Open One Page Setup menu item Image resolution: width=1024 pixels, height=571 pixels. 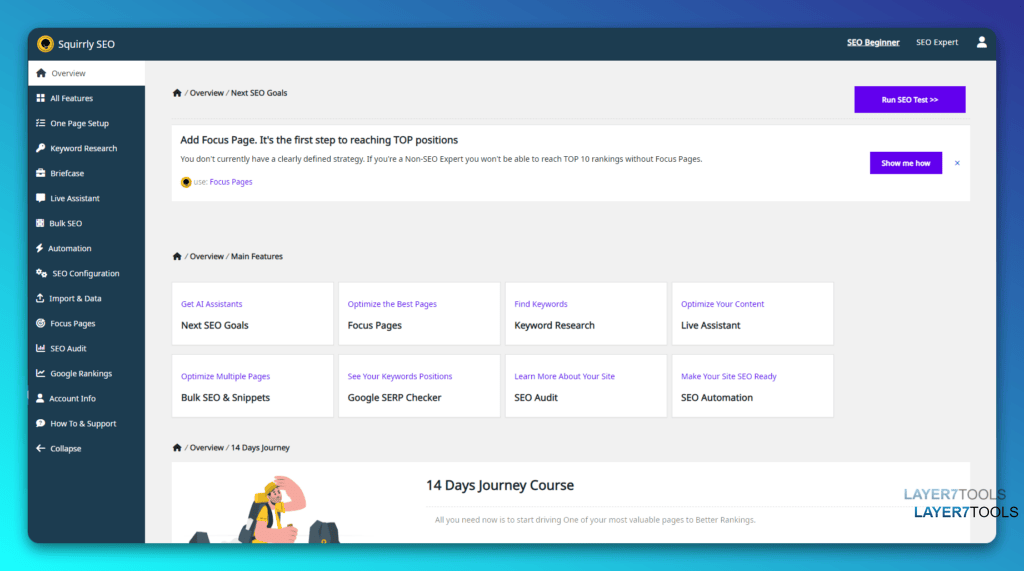pyautogui.click(x=86, y=123)
